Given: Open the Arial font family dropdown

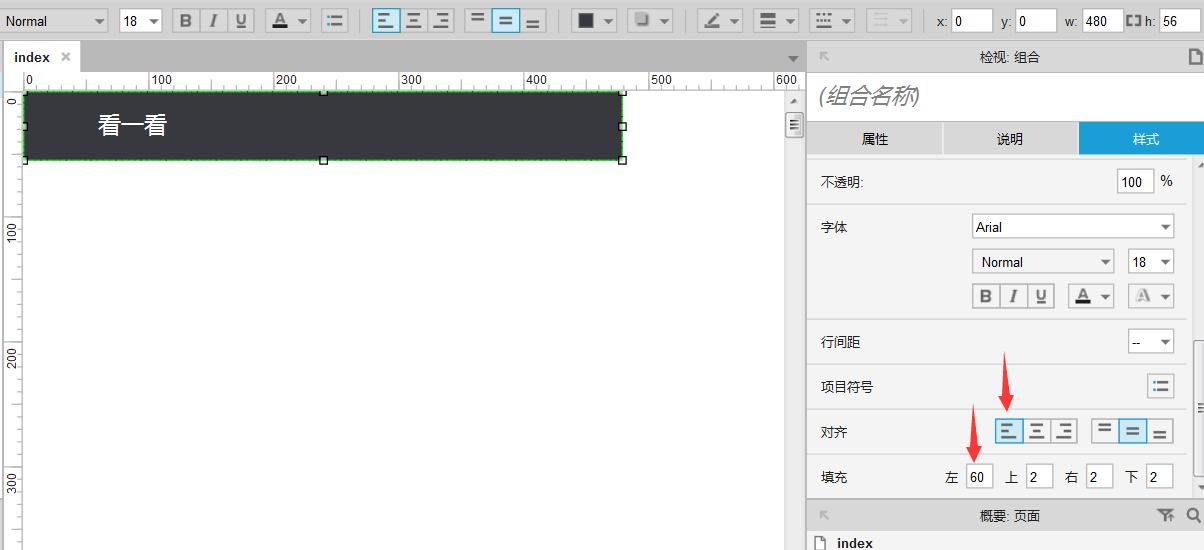Looking at the screenshot, I should click(x=1073, y=227).
